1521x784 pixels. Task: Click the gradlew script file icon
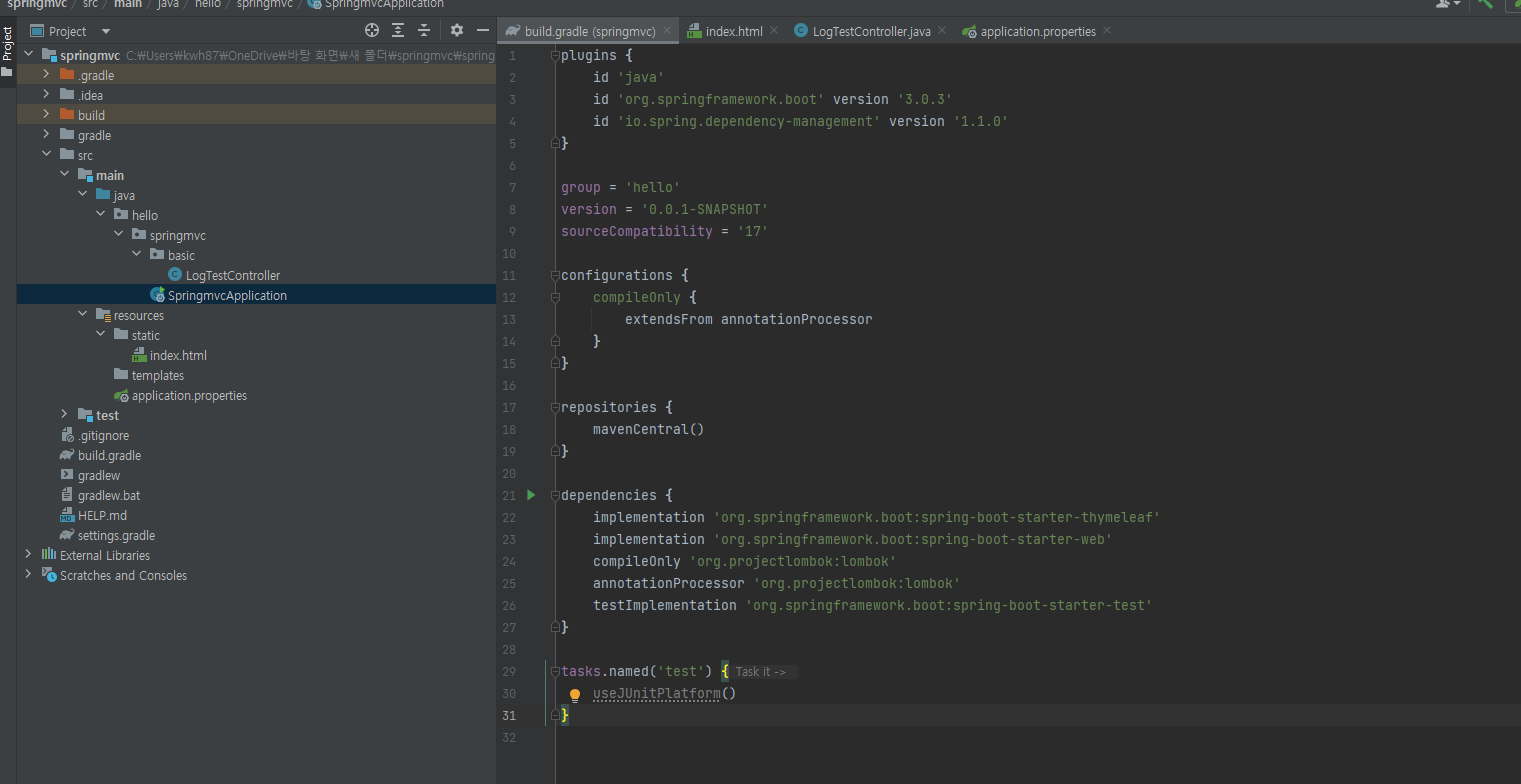tap(67, 475)
